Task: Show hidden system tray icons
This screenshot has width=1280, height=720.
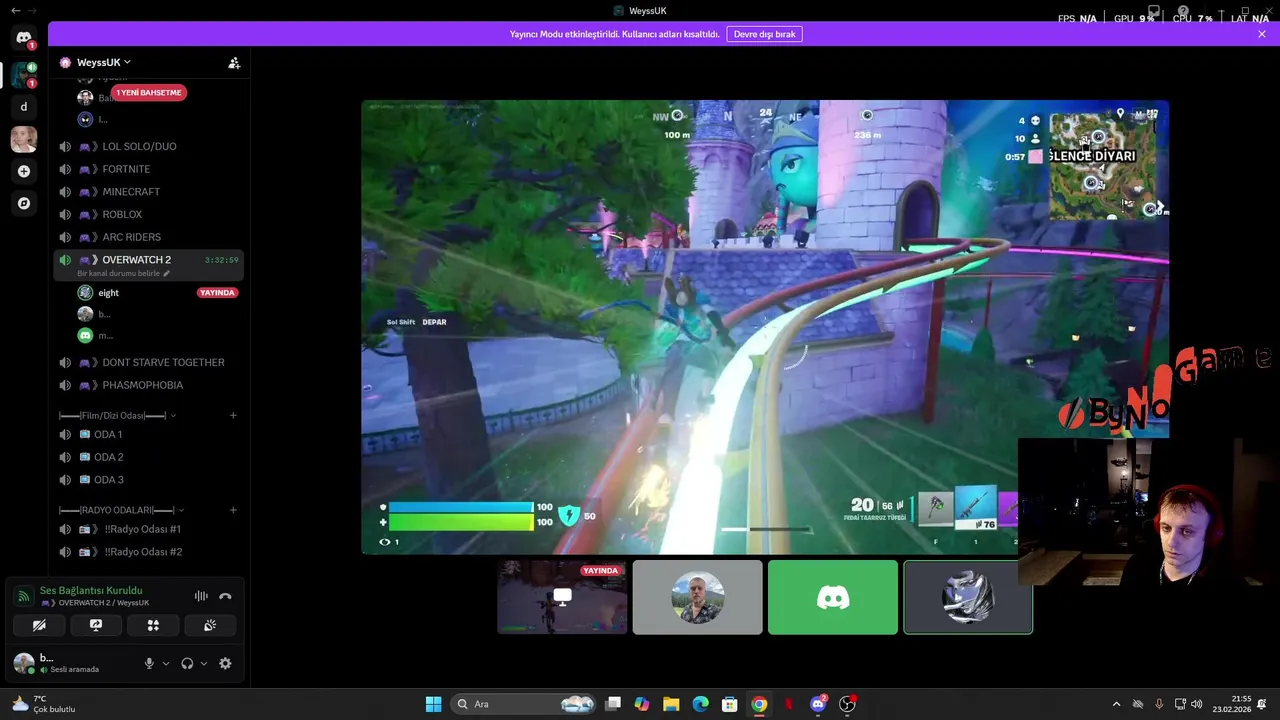Action: [x=1116, y=704]
